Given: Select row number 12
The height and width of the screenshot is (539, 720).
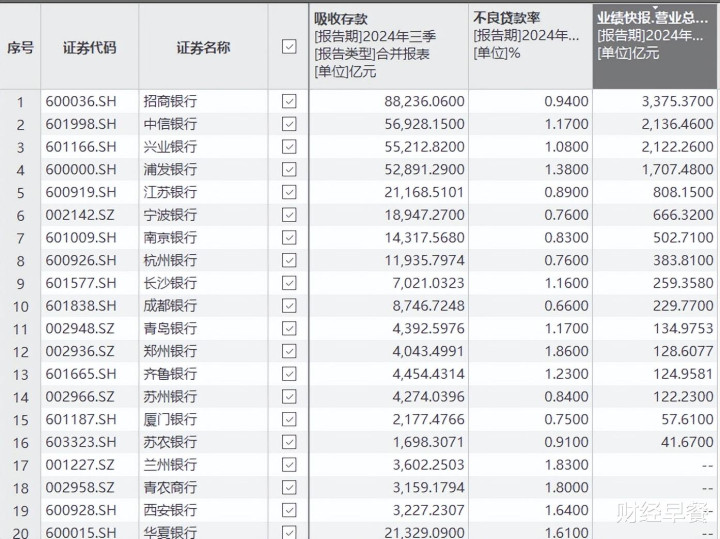Looking at the screenshot, I should [x=21, y=352].
